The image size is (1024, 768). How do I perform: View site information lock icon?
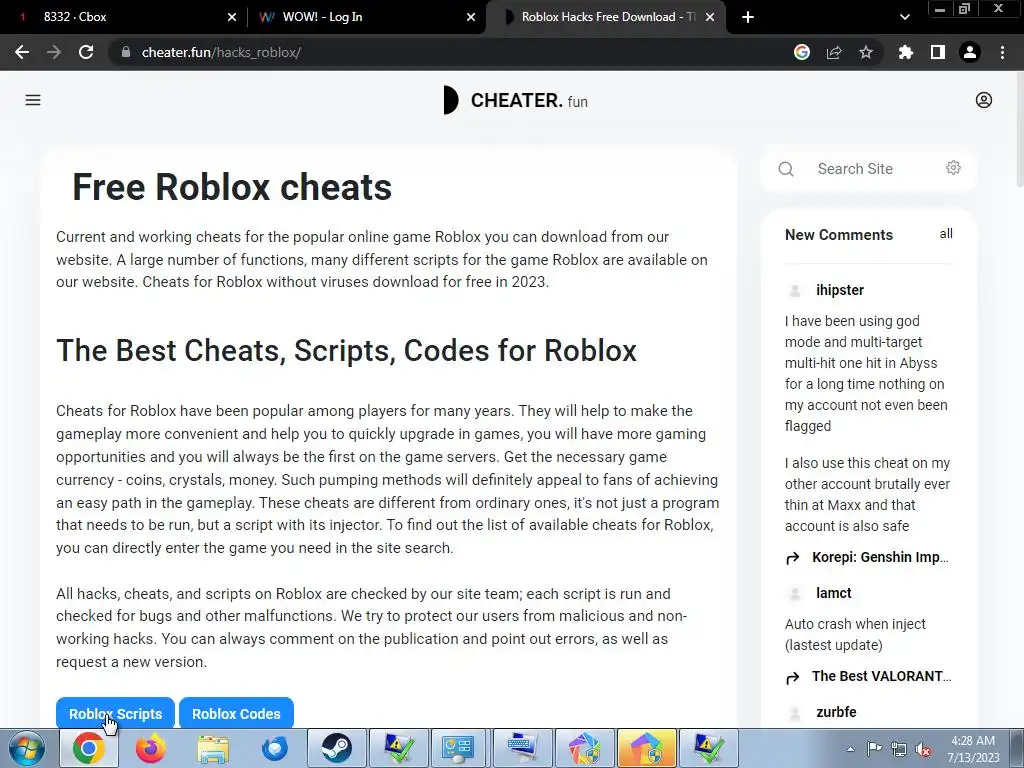pyautogui.click(x=125, y=52)
